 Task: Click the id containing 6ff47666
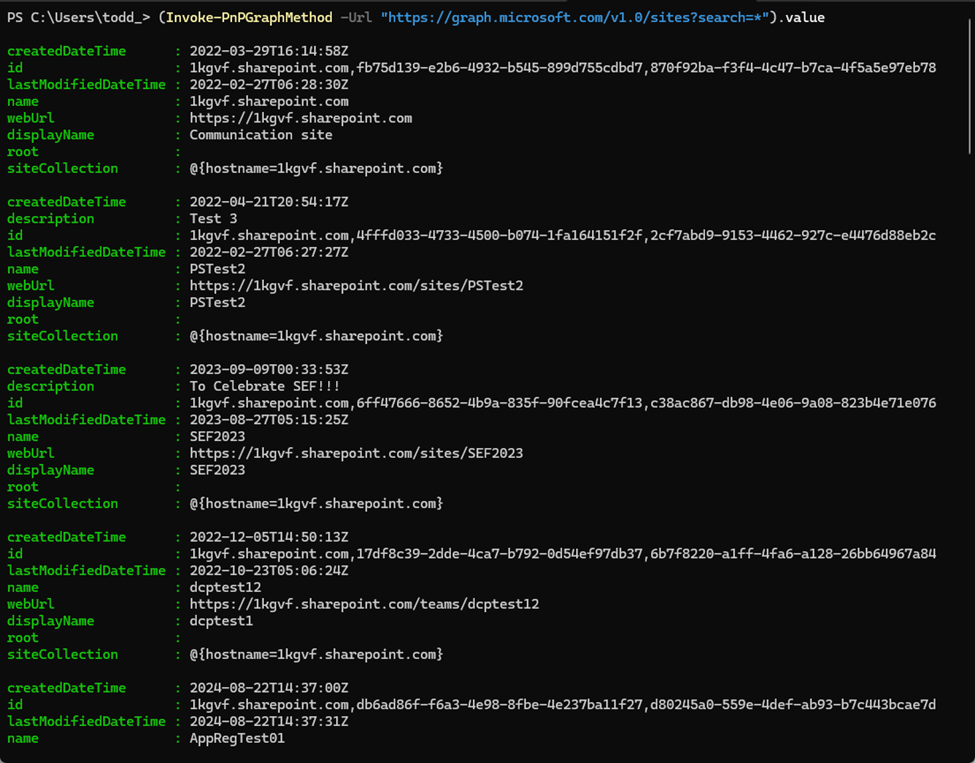pos(563,403)
